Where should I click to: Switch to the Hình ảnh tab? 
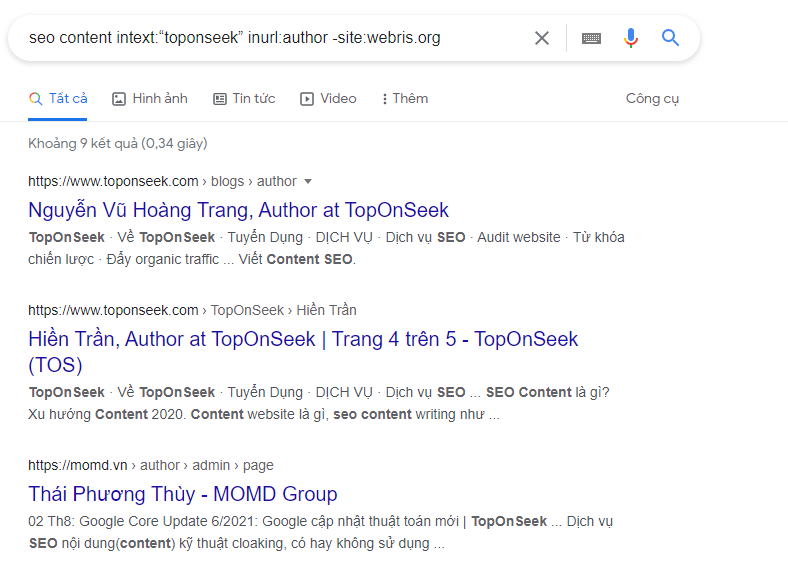[159, 99]
